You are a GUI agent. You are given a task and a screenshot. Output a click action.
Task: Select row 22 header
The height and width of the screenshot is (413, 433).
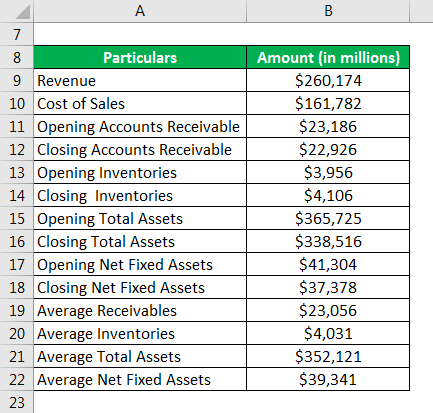click(x=17, y=379)
